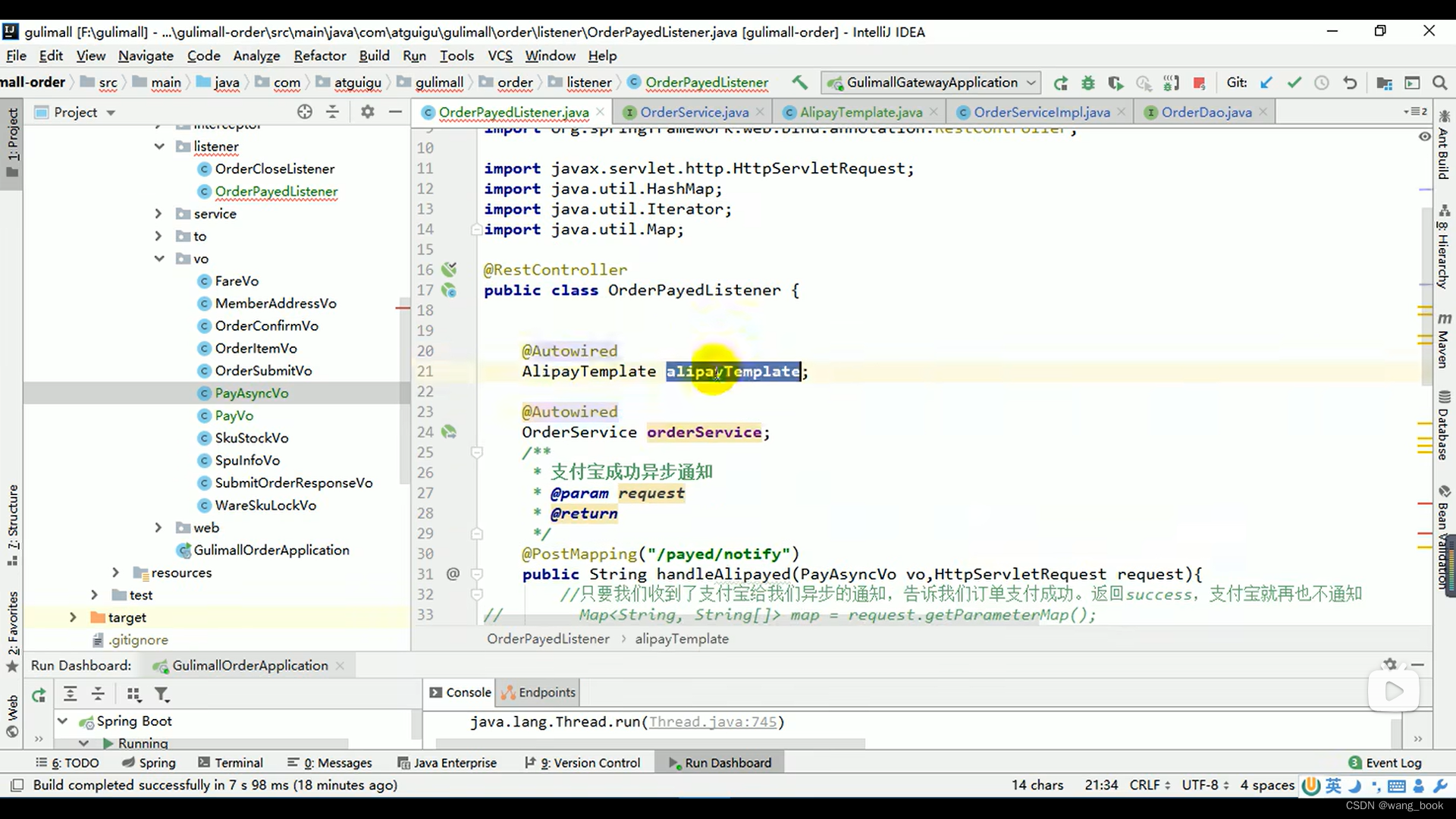1456x819 pixels.
Task: Open the Version Control tool window
Action: click(582, 762)
